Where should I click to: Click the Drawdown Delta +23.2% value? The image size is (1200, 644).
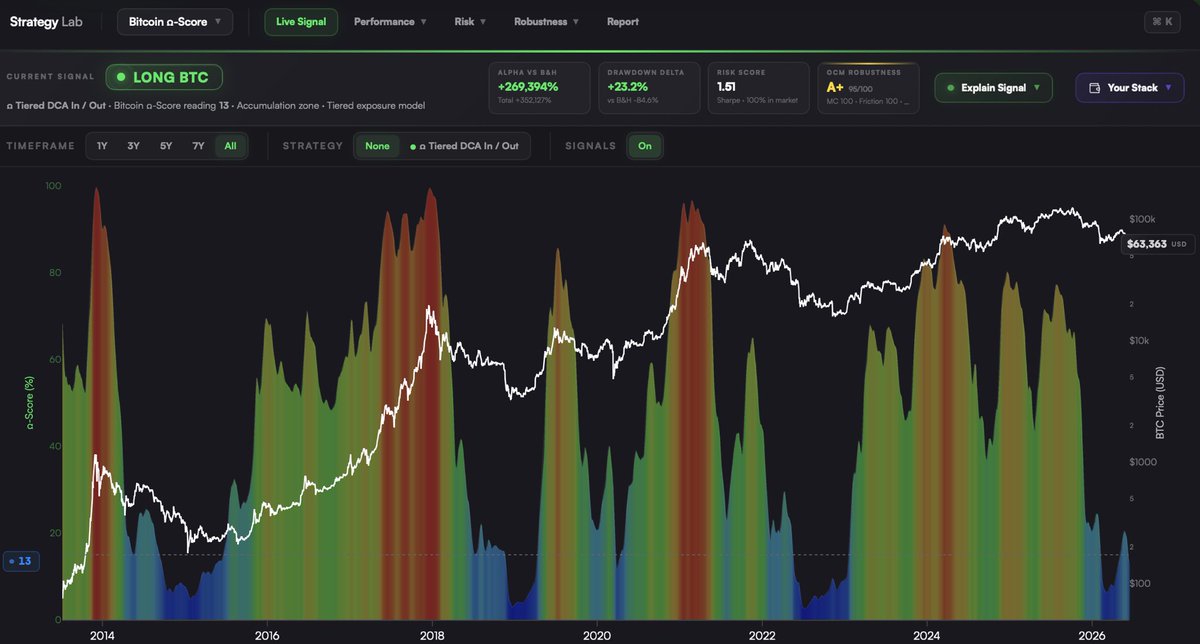[x=627, y=87]
